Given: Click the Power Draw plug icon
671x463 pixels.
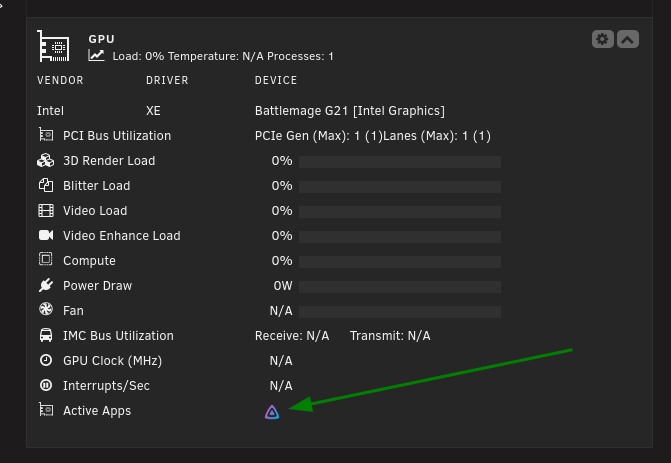Looking at the screenshot, I should point(46,285).
